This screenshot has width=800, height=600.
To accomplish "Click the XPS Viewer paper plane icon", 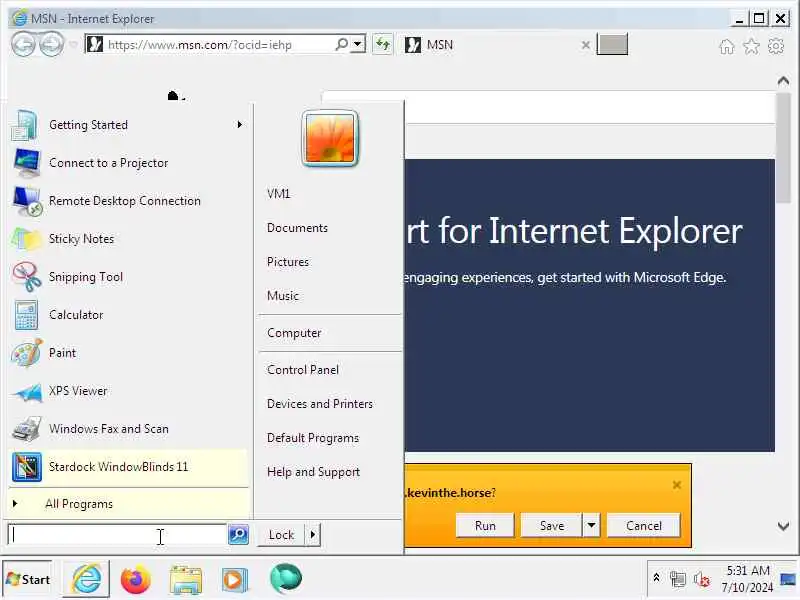I will click(26, 391).
